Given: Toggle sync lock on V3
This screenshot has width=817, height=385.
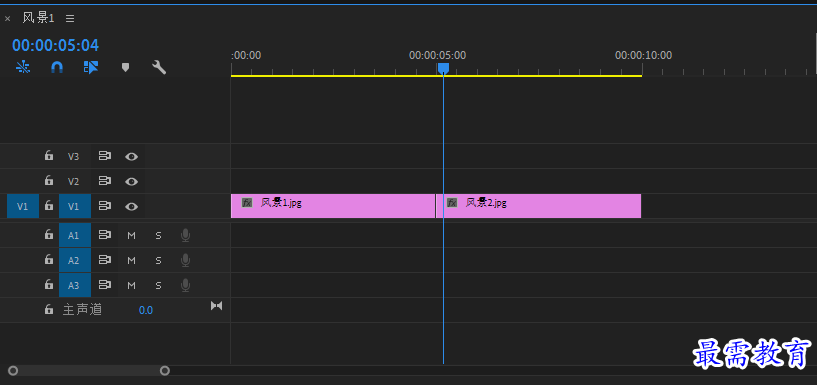Looking at the screenshot, I should pyautogui.click(x=105, y=156).
